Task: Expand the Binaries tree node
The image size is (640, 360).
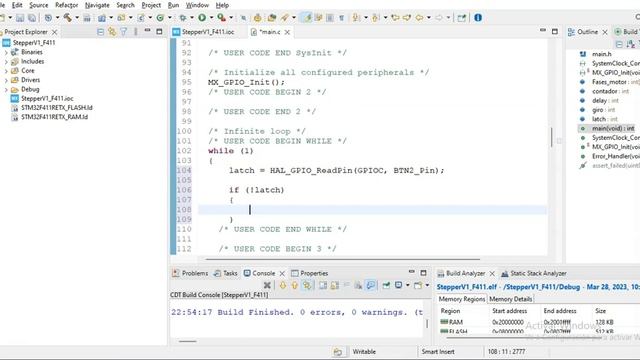Action: pyautogui.click(x=6, y=52)
